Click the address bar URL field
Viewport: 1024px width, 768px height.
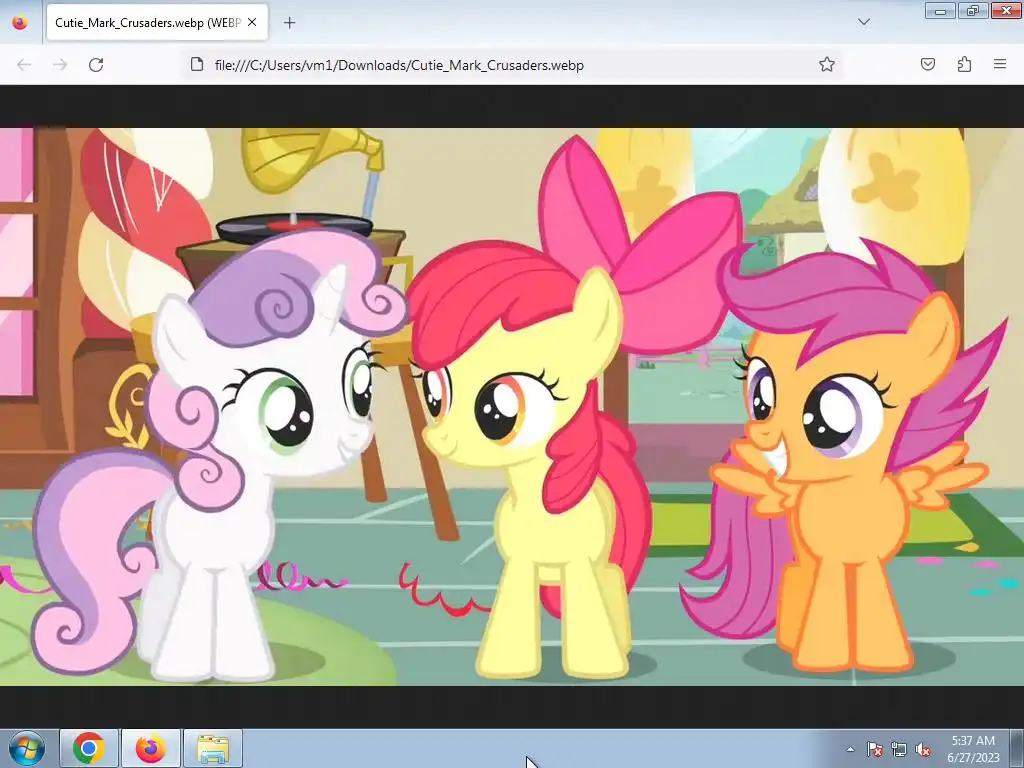511,65
